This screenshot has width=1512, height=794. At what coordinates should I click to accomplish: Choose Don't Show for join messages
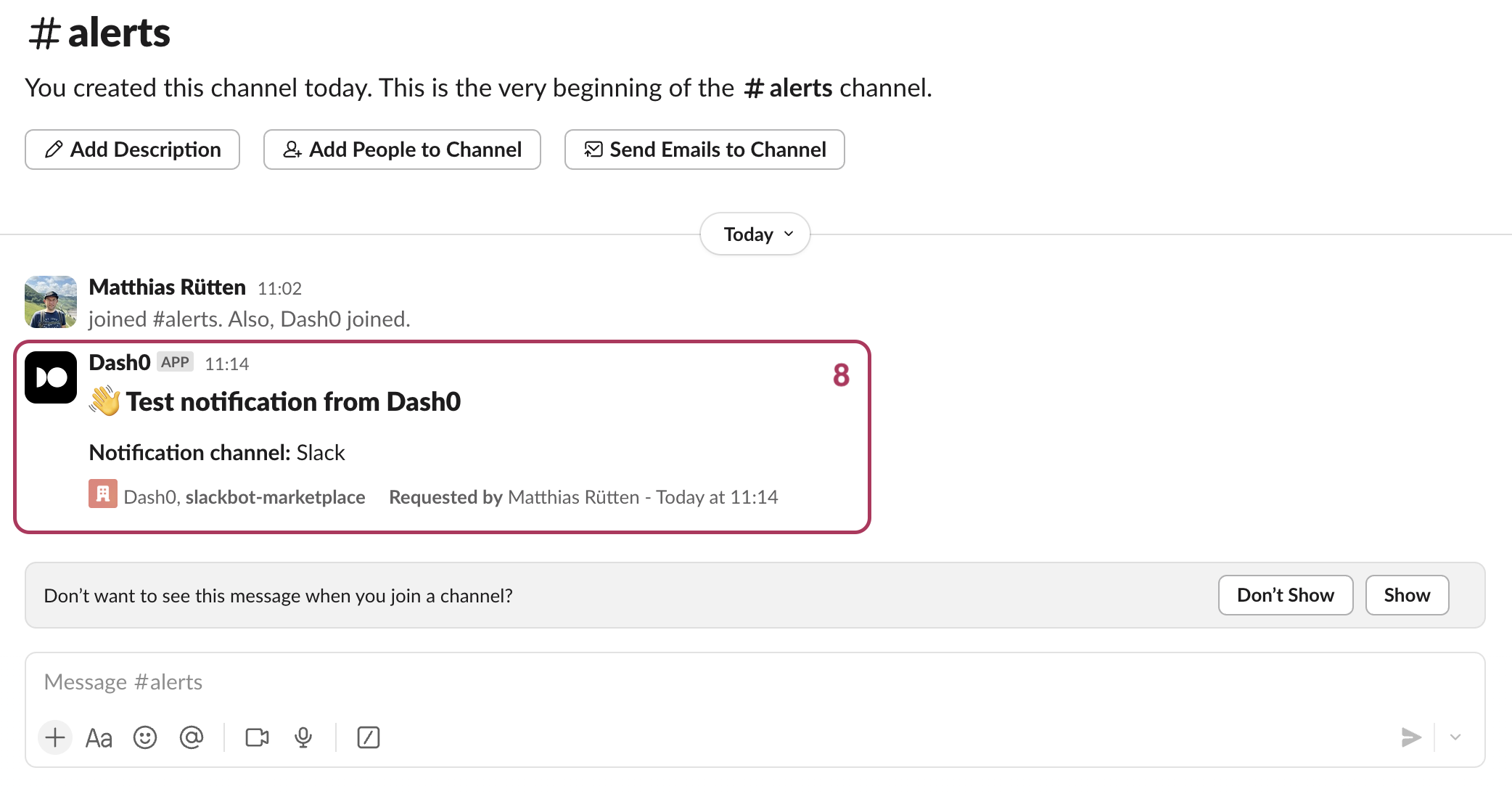coord(1285,595)
